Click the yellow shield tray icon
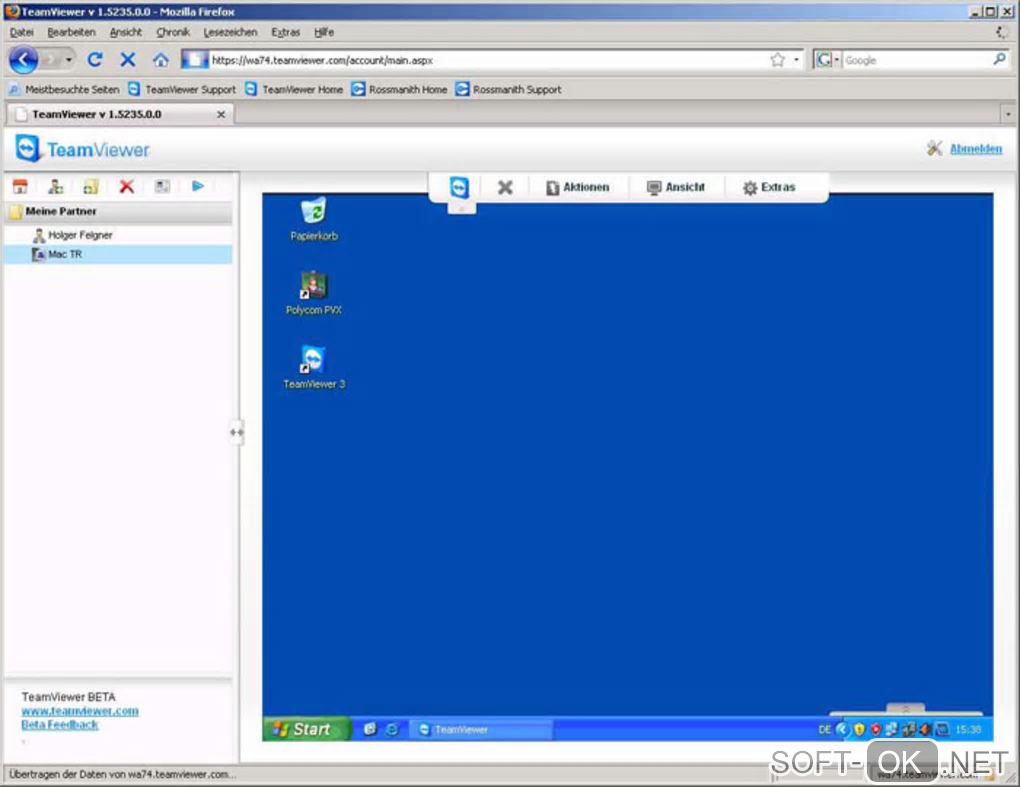This screenshot has width=1020, height=787. coord(859,729)
